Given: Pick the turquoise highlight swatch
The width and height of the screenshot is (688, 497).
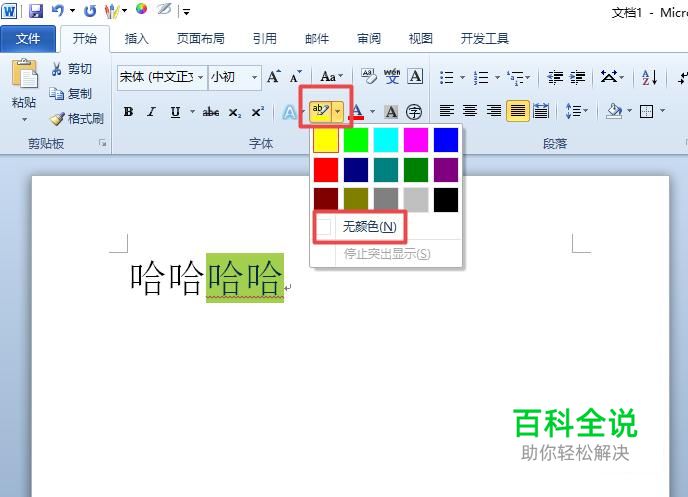Looking at the screenshot, I should (x=386, y=140).
